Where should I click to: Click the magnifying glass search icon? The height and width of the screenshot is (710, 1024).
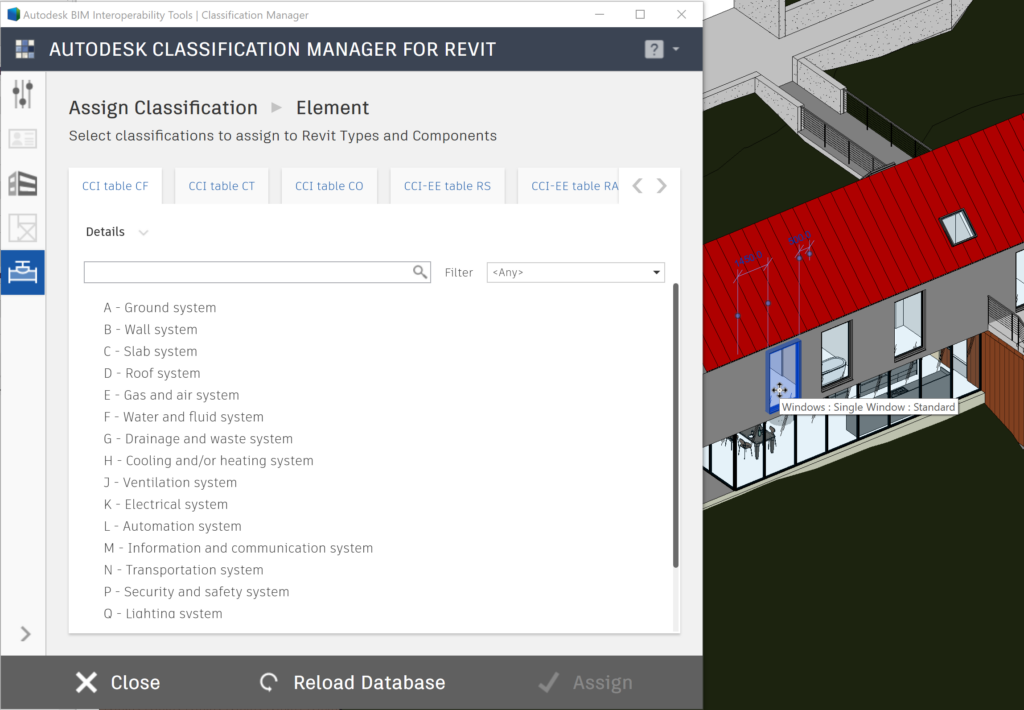[x=420, y=272]
